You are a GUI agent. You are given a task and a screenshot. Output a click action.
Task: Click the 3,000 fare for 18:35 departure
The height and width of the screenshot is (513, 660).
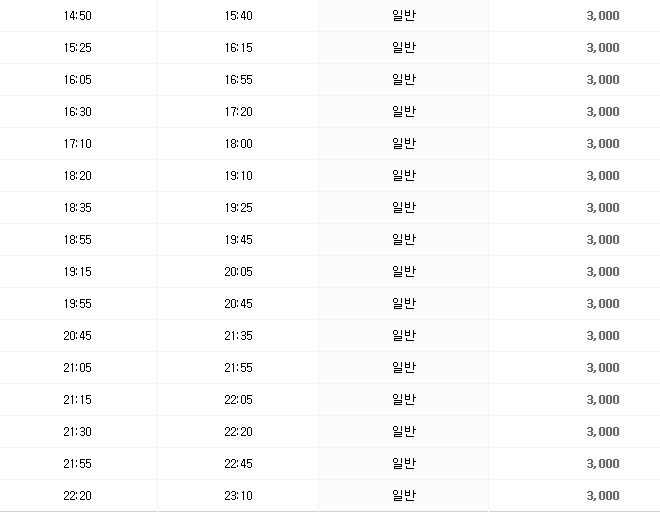(603, 208)
